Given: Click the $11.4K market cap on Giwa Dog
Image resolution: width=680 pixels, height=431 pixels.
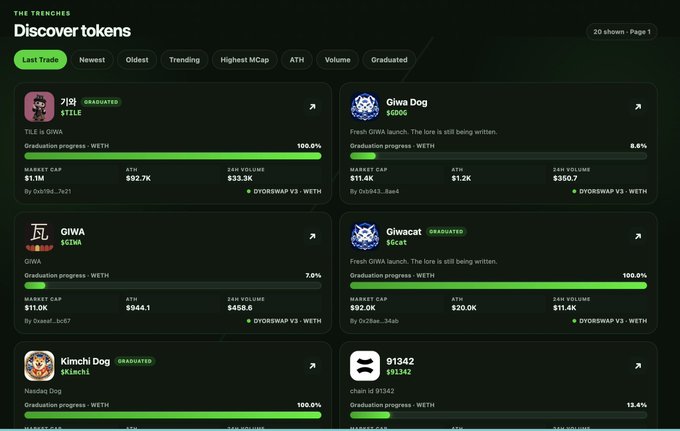Looking at the screenshot, I should point(362,178).
